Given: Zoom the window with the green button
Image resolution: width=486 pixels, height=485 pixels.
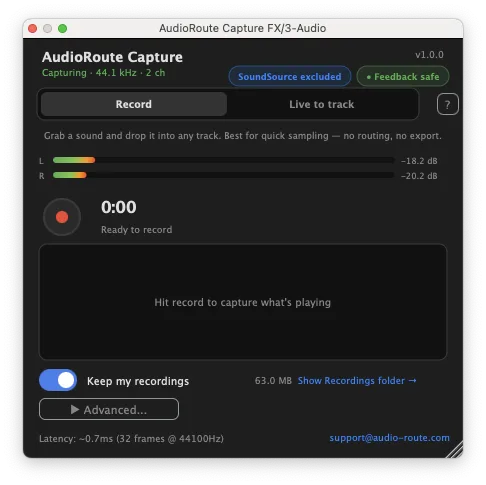Looking at the screenshot, I should [x=62, y=29].
